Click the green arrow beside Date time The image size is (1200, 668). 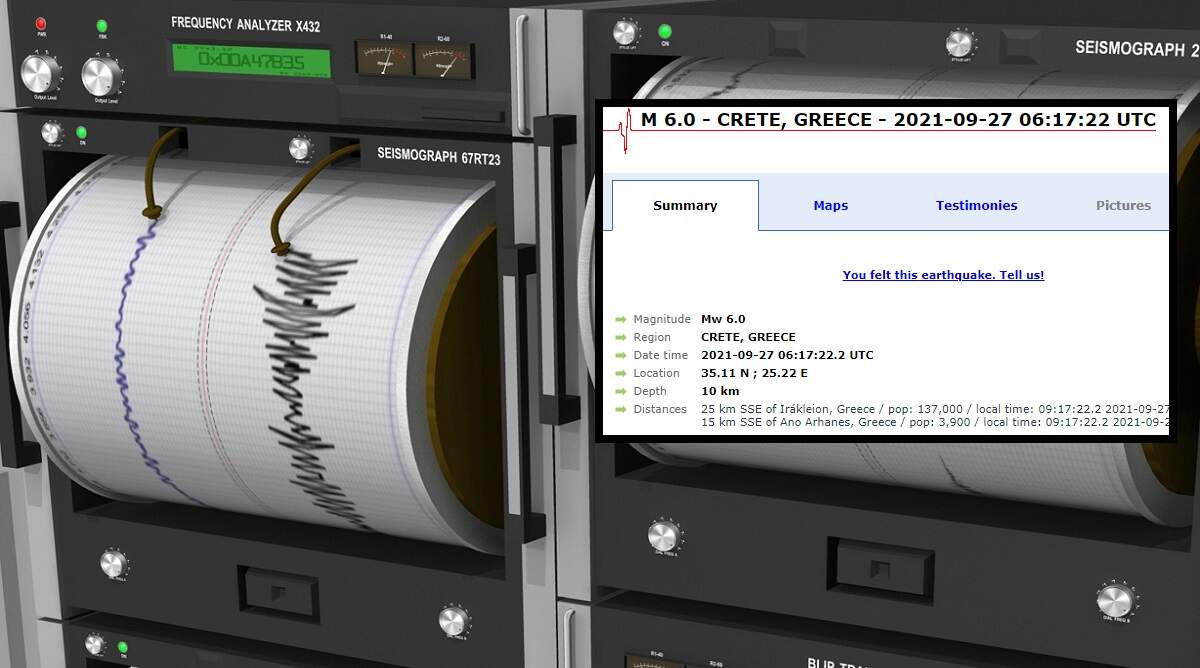click(620, 356)
